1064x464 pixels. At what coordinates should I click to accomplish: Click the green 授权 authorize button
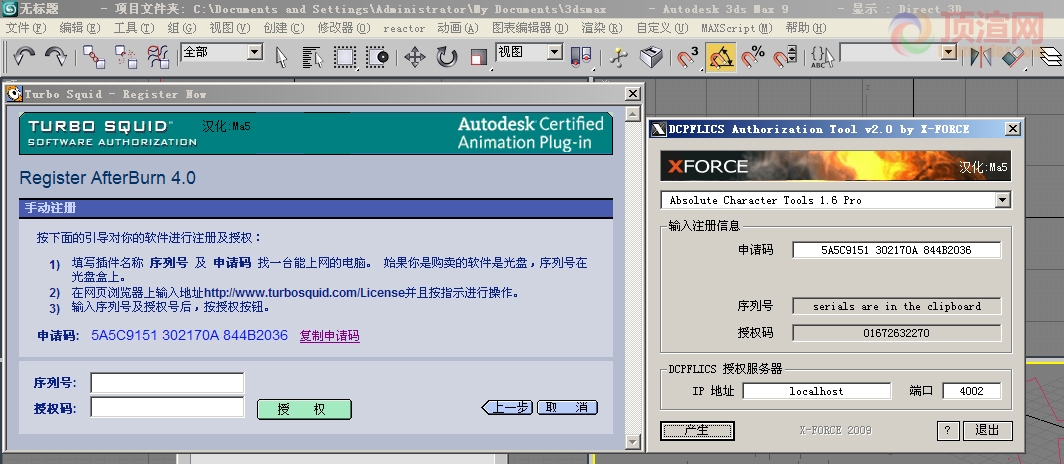[304, 409]
